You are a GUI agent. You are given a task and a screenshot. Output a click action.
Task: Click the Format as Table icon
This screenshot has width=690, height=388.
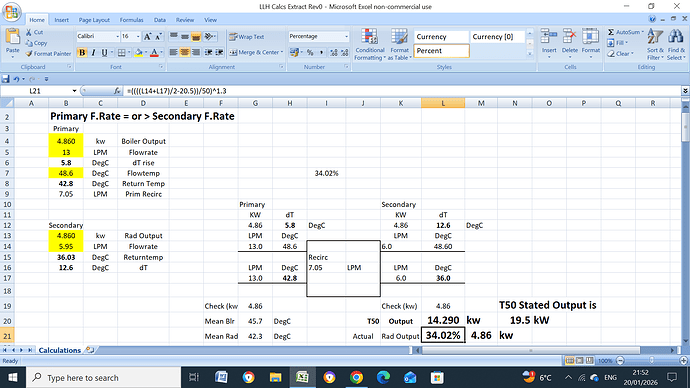(399, 36)
